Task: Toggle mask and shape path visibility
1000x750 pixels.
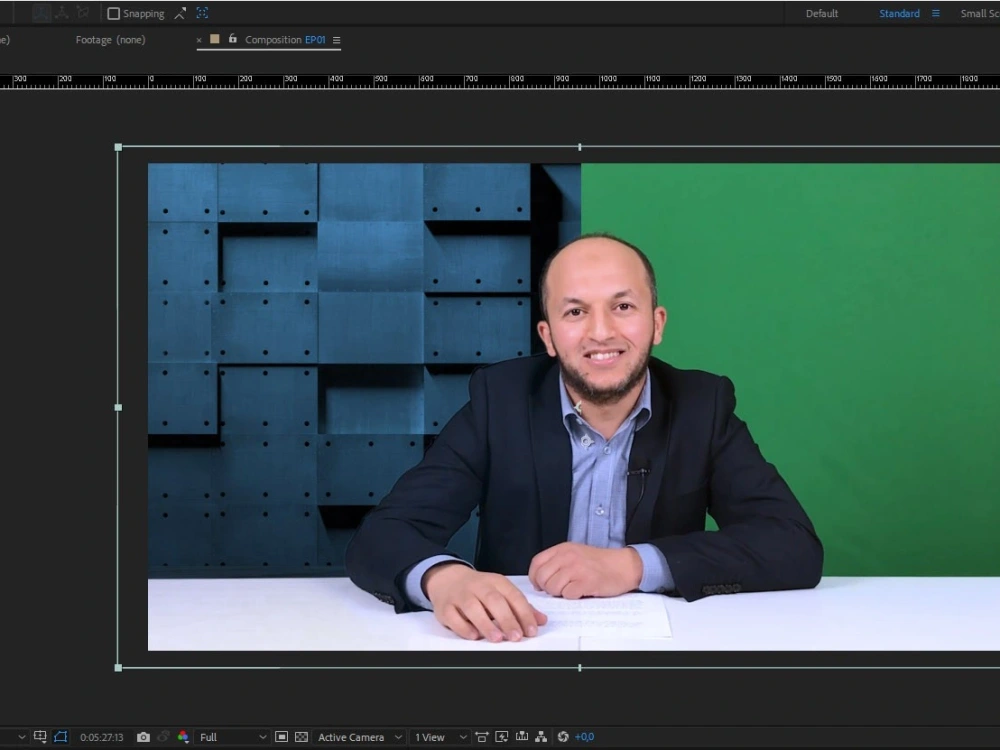Action: click(x=61, y=737)
